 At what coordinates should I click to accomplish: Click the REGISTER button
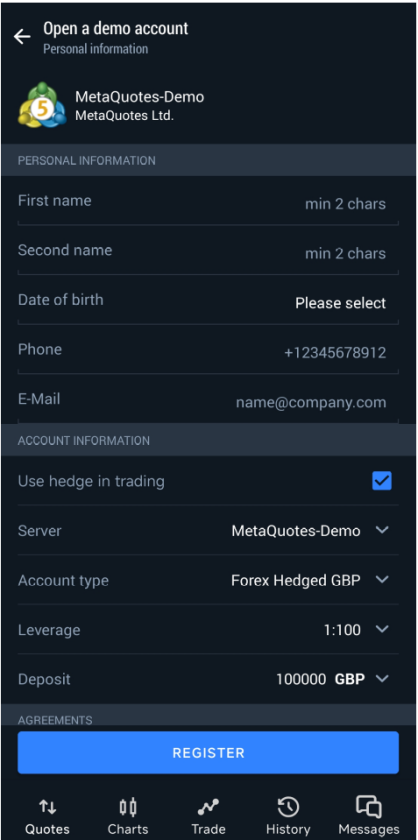pos(208,752)
